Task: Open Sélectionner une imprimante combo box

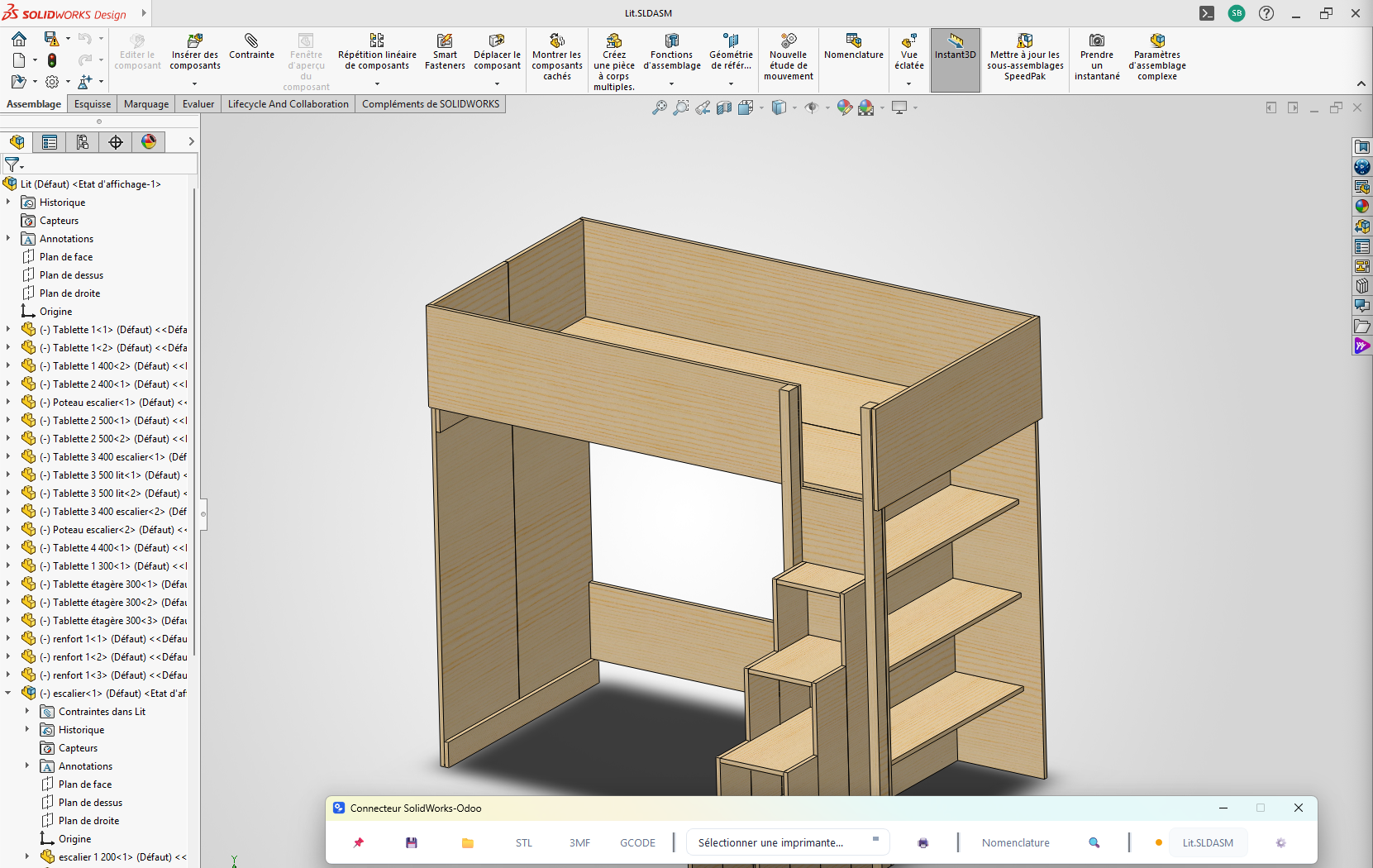Action: [x=788, y=842]
